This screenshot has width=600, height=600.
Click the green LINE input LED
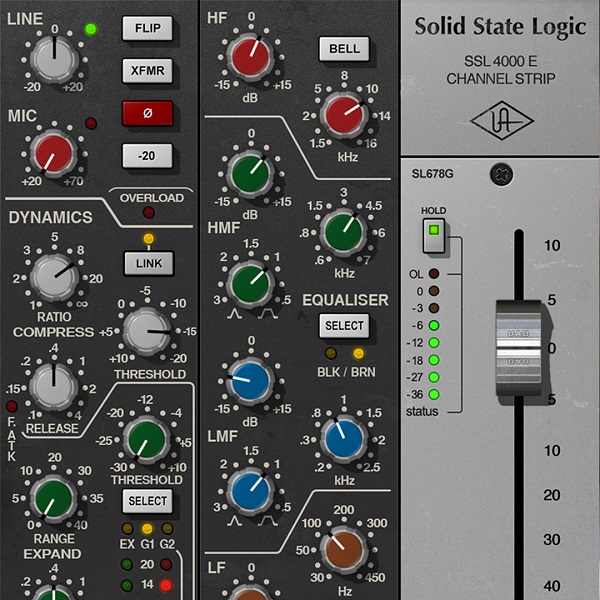click(x=91, y=29)
